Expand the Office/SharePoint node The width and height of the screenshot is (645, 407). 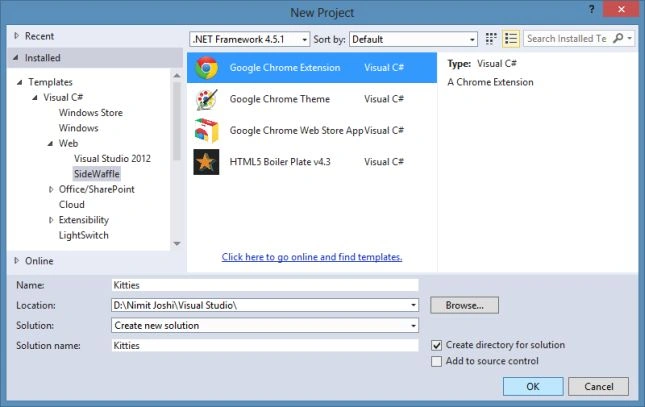[x=51, y=189]
